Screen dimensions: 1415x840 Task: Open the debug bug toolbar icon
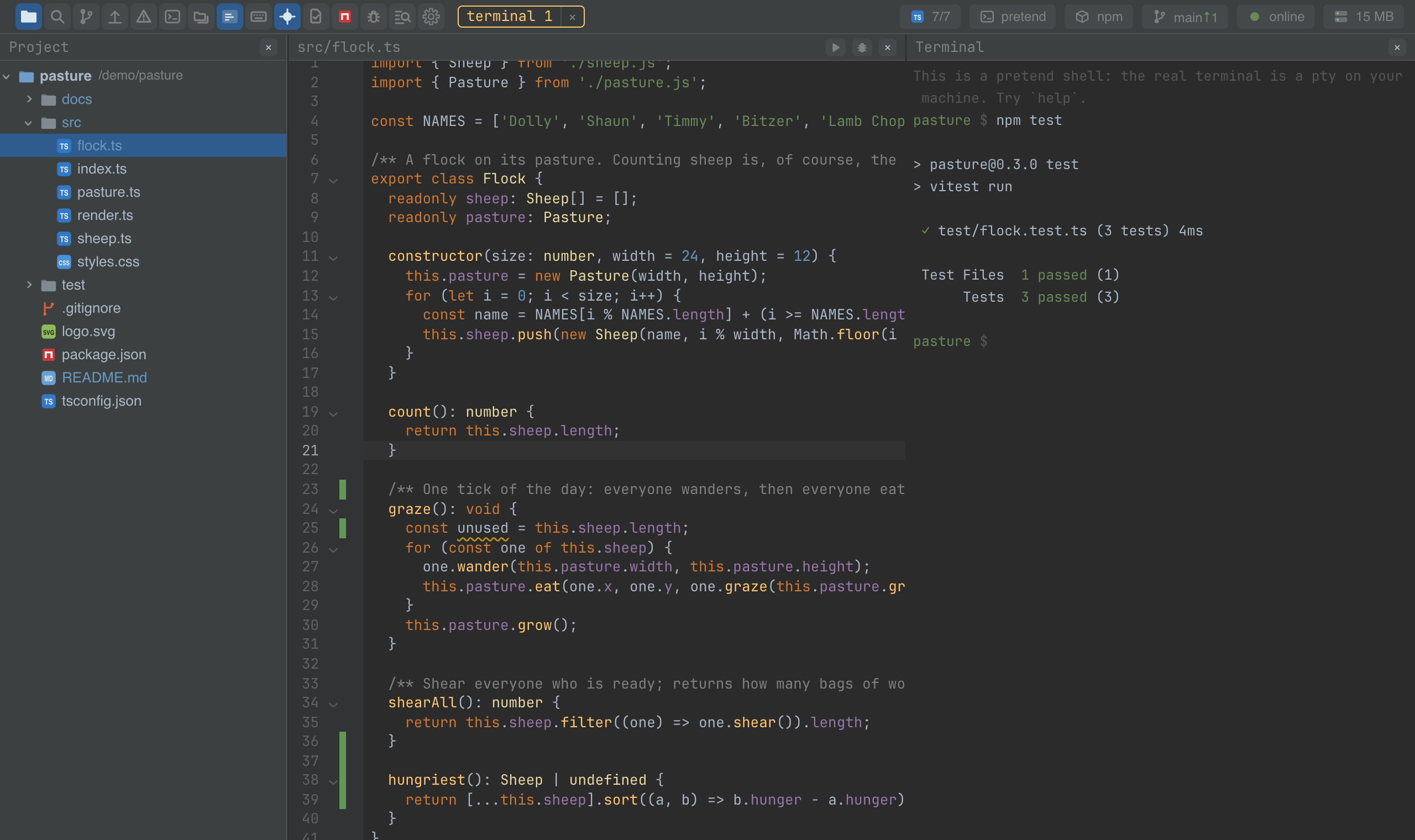pyautogui.click(x=374, y=17)
